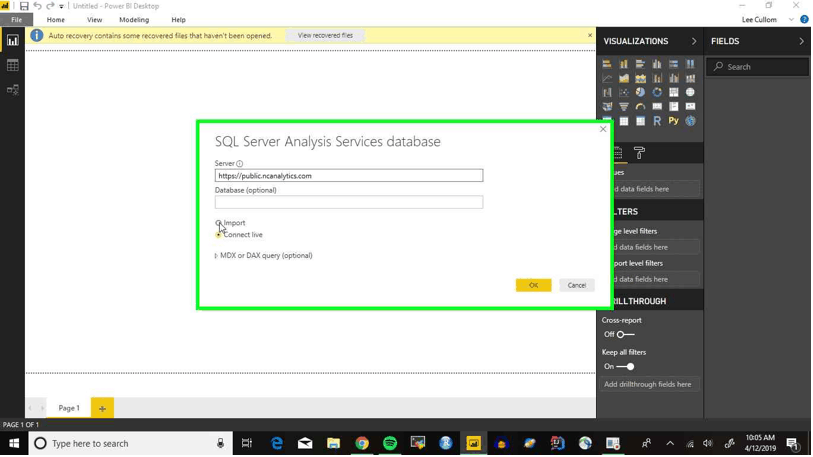
Task: Click View recovered files button
Action: click(x=325, y=35)
